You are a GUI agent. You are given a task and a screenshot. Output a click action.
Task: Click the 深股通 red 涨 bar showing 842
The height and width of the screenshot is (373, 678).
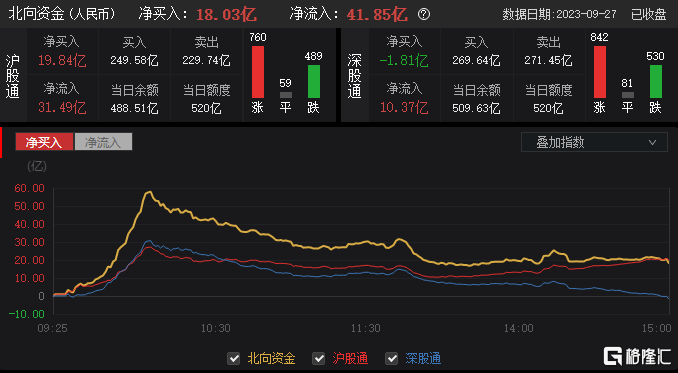[600, 72]
